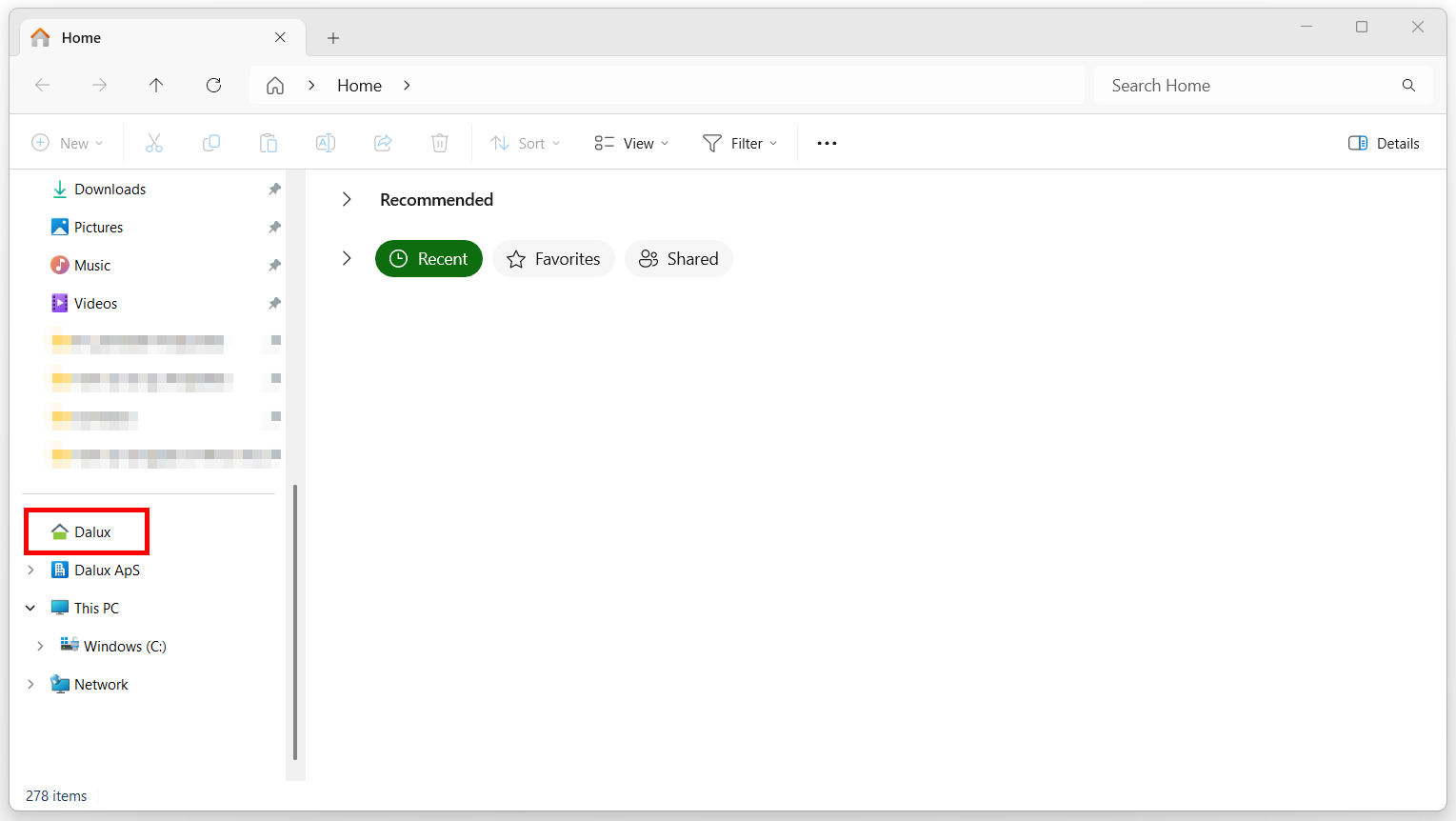Select the Recent filter pill
This screenshot has height=821, width=1456.
point(429,258)
